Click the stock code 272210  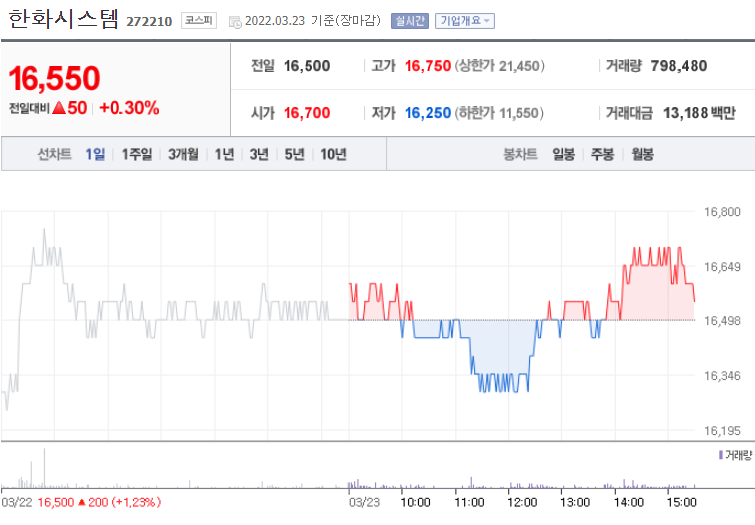point(149,21)
